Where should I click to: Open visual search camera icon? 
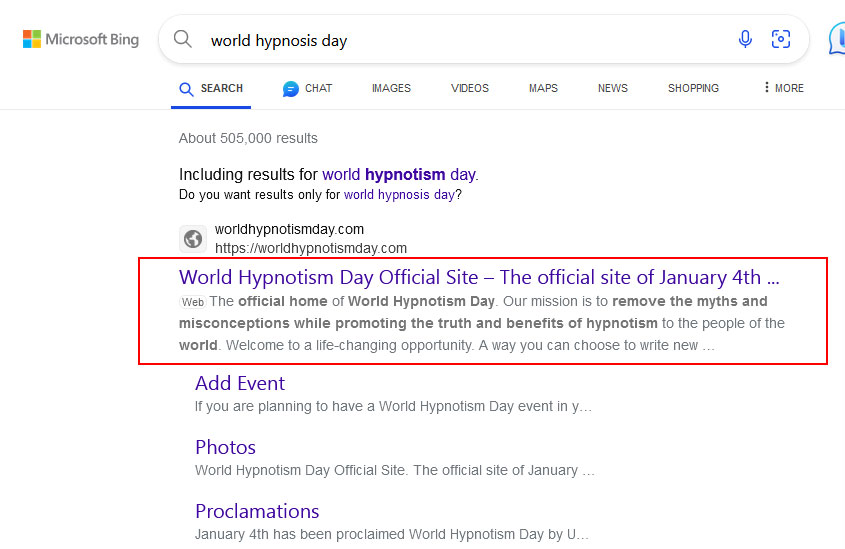click(x=781, y=40)
